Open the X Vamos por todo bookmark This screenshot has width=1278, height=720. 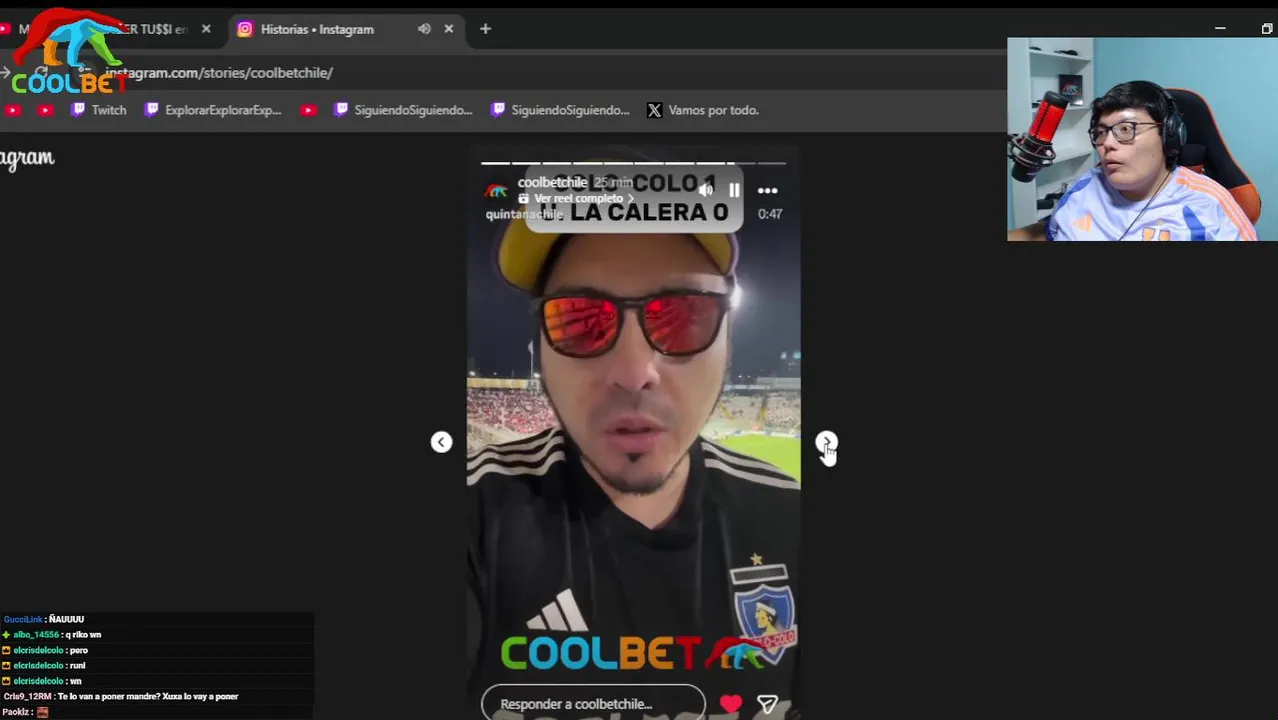click(x=703, y=110)
